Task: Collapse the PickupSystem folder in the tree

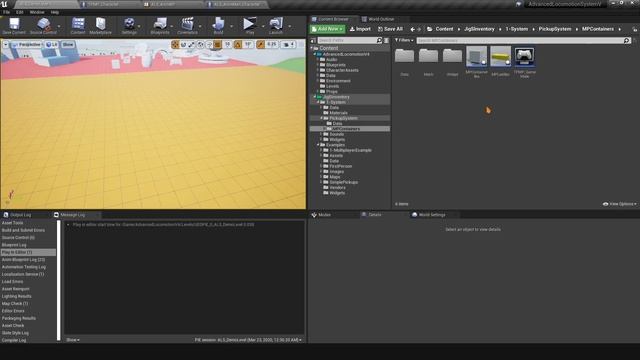Action: click(x=321, y=118)
